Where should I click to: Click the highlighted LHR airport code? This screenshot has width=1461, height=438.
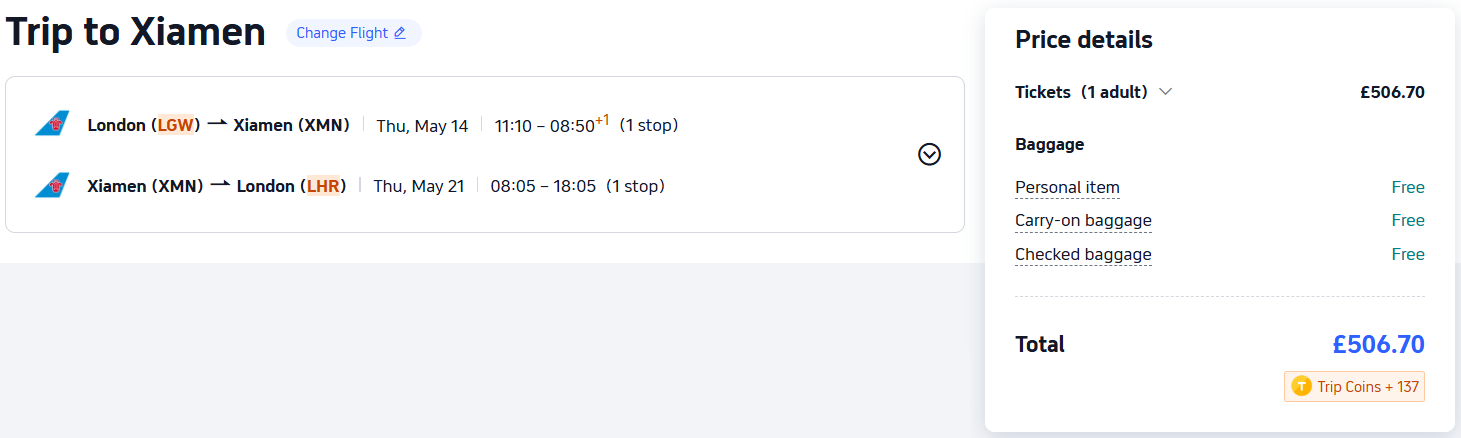coord(323,187)
